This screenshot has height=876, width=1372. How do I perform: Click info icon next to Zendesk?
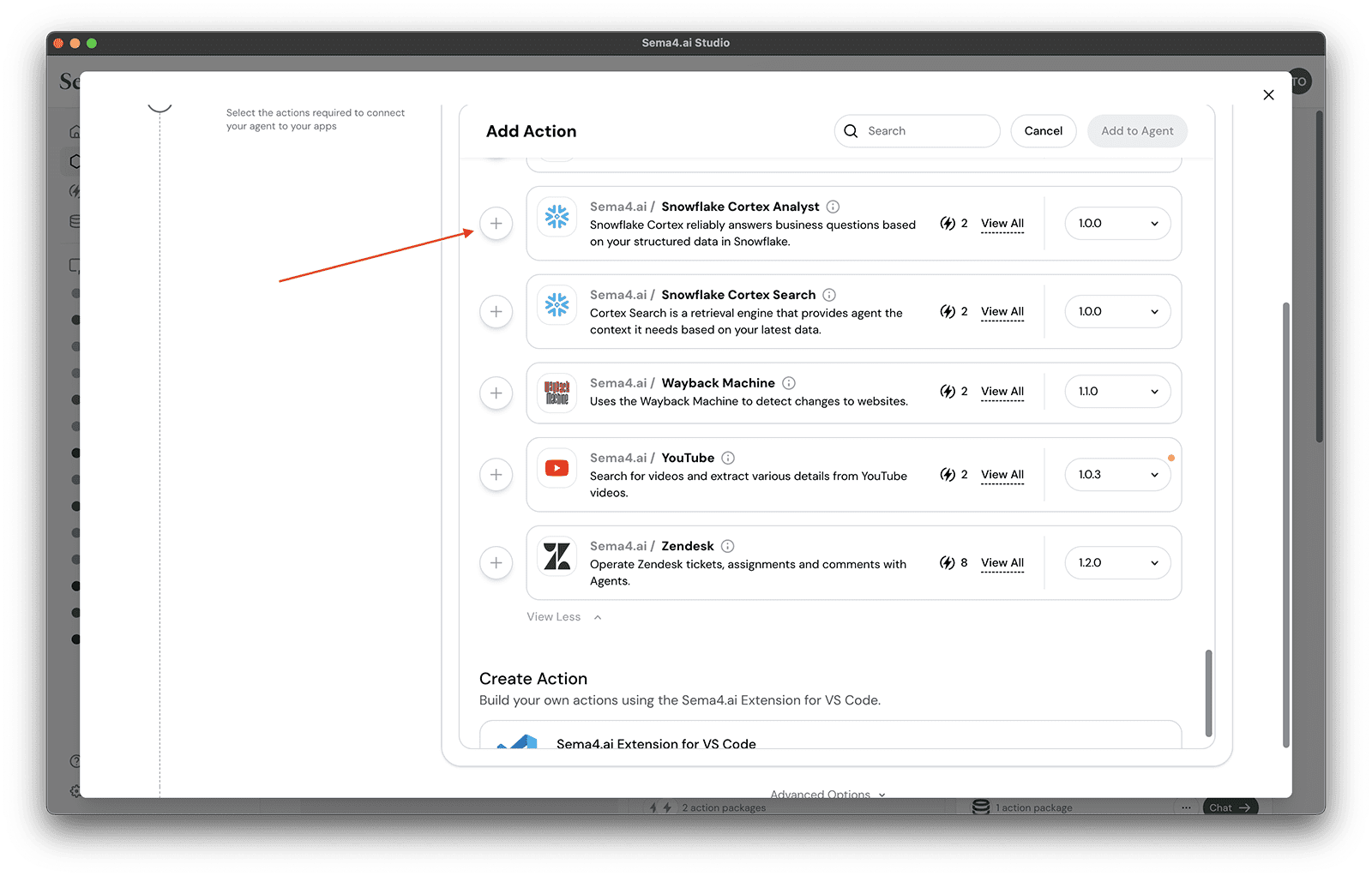click(727, 546)
